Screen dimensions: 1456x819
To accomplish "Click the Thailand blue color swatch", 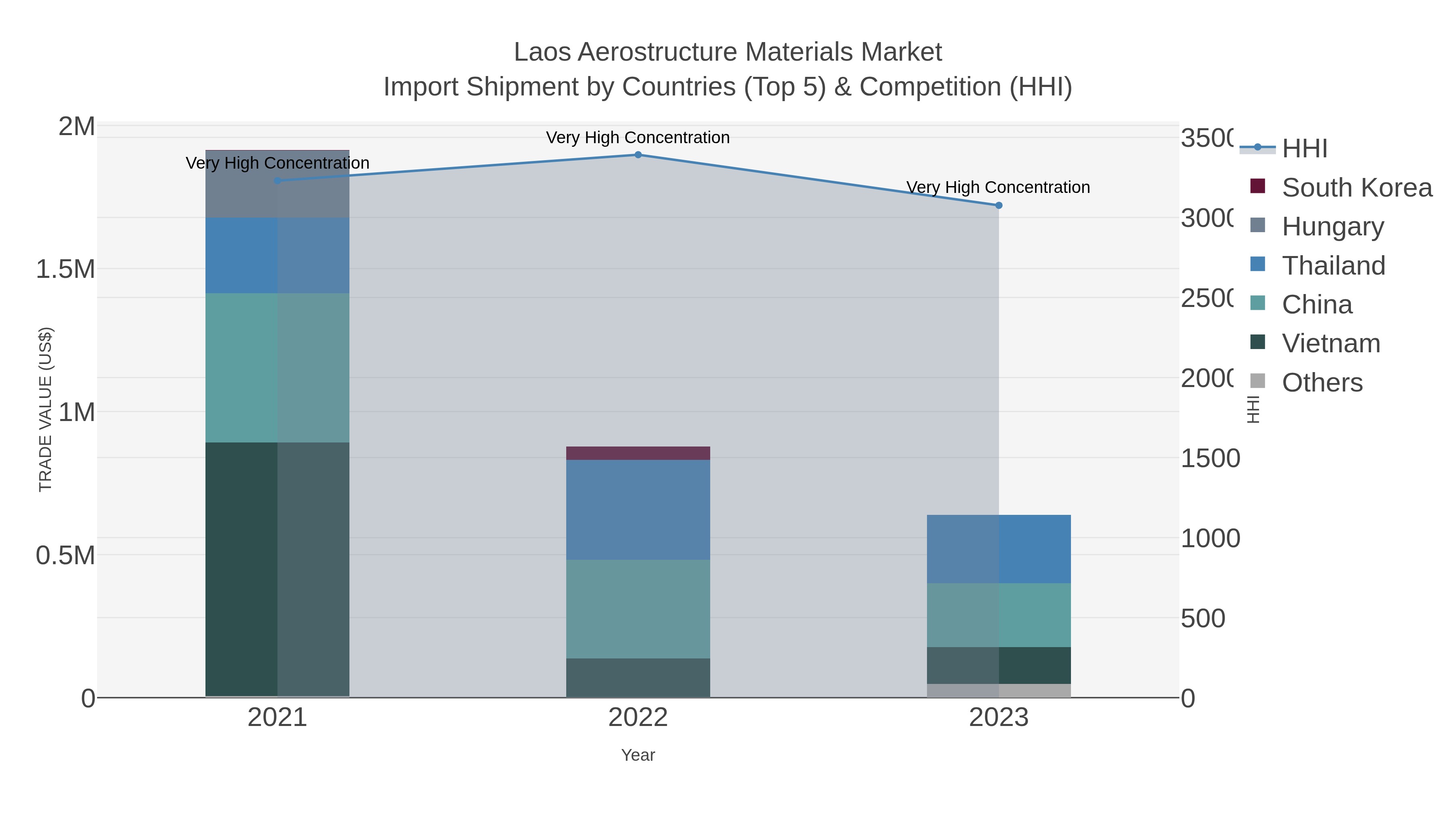I will coord(1257,264).
